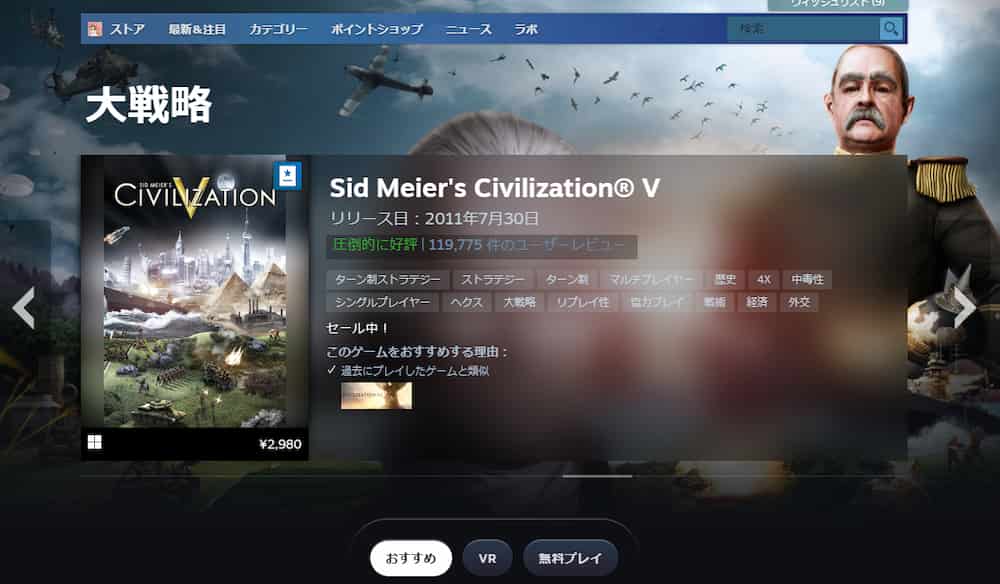Go to previous carousel item arrow
1000x584 pixels.
coord(24,308)
